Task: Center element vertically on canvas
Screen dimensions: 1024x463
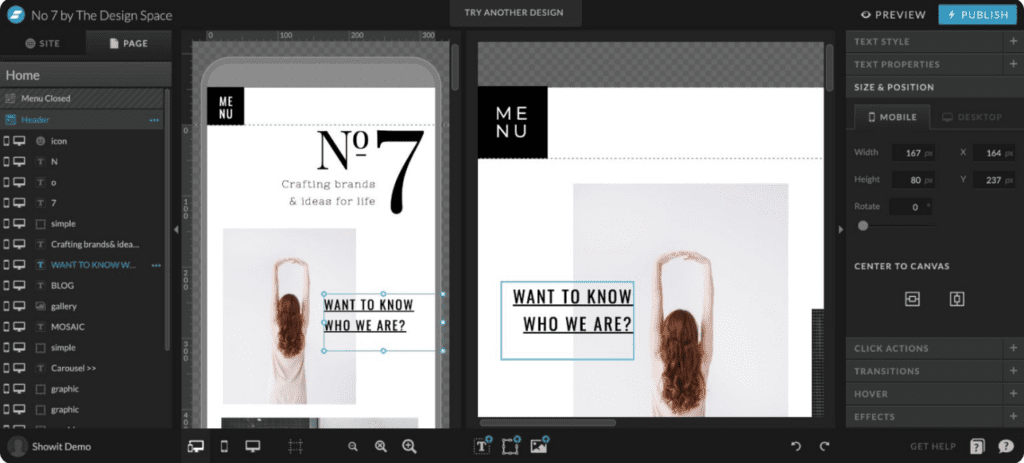Action: click(957, 299)
